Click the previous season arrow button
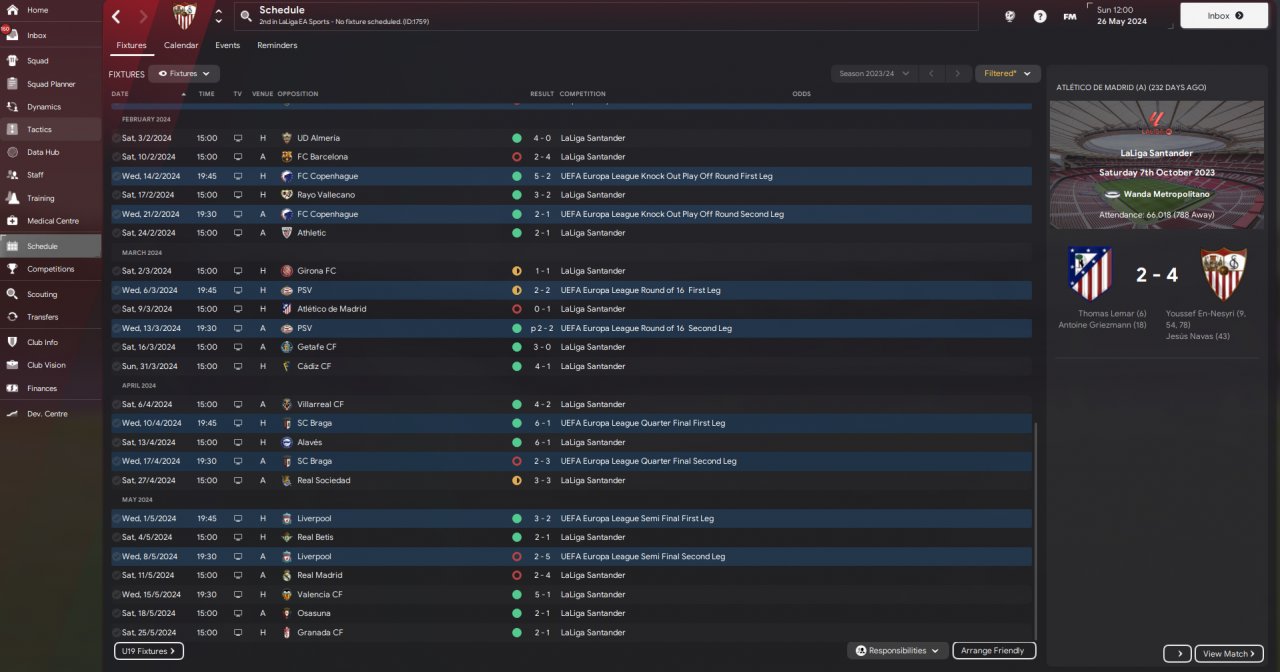 pos(931,74)
